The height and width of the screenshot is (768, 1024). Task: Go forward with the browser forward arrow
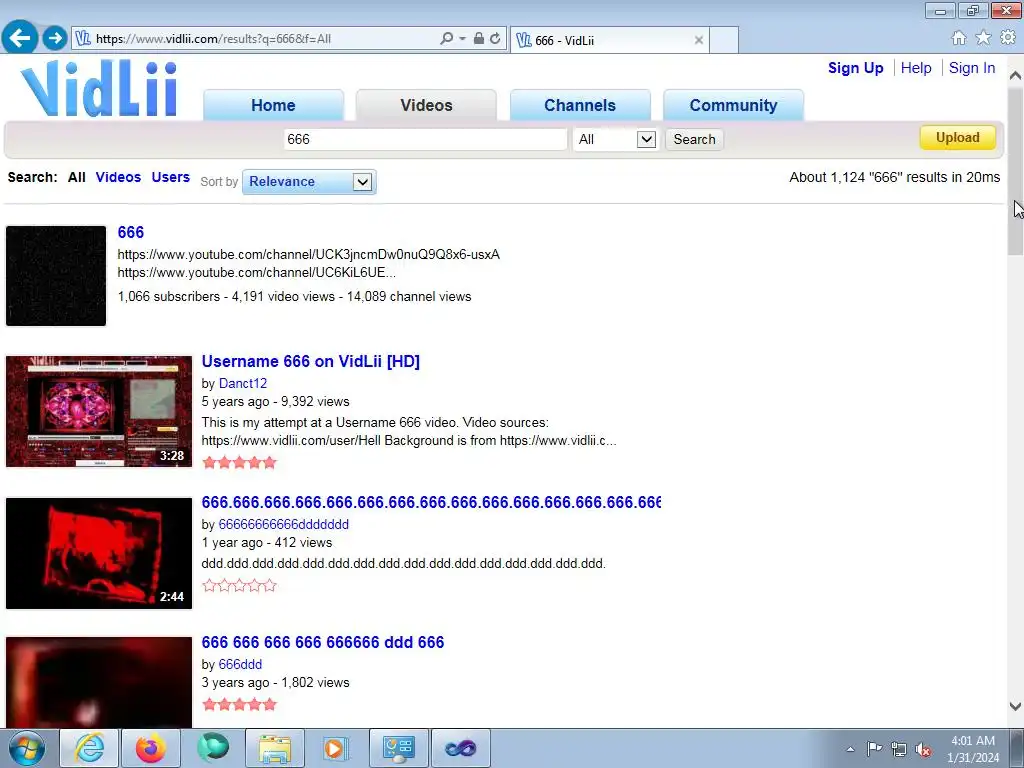(55, 38)
